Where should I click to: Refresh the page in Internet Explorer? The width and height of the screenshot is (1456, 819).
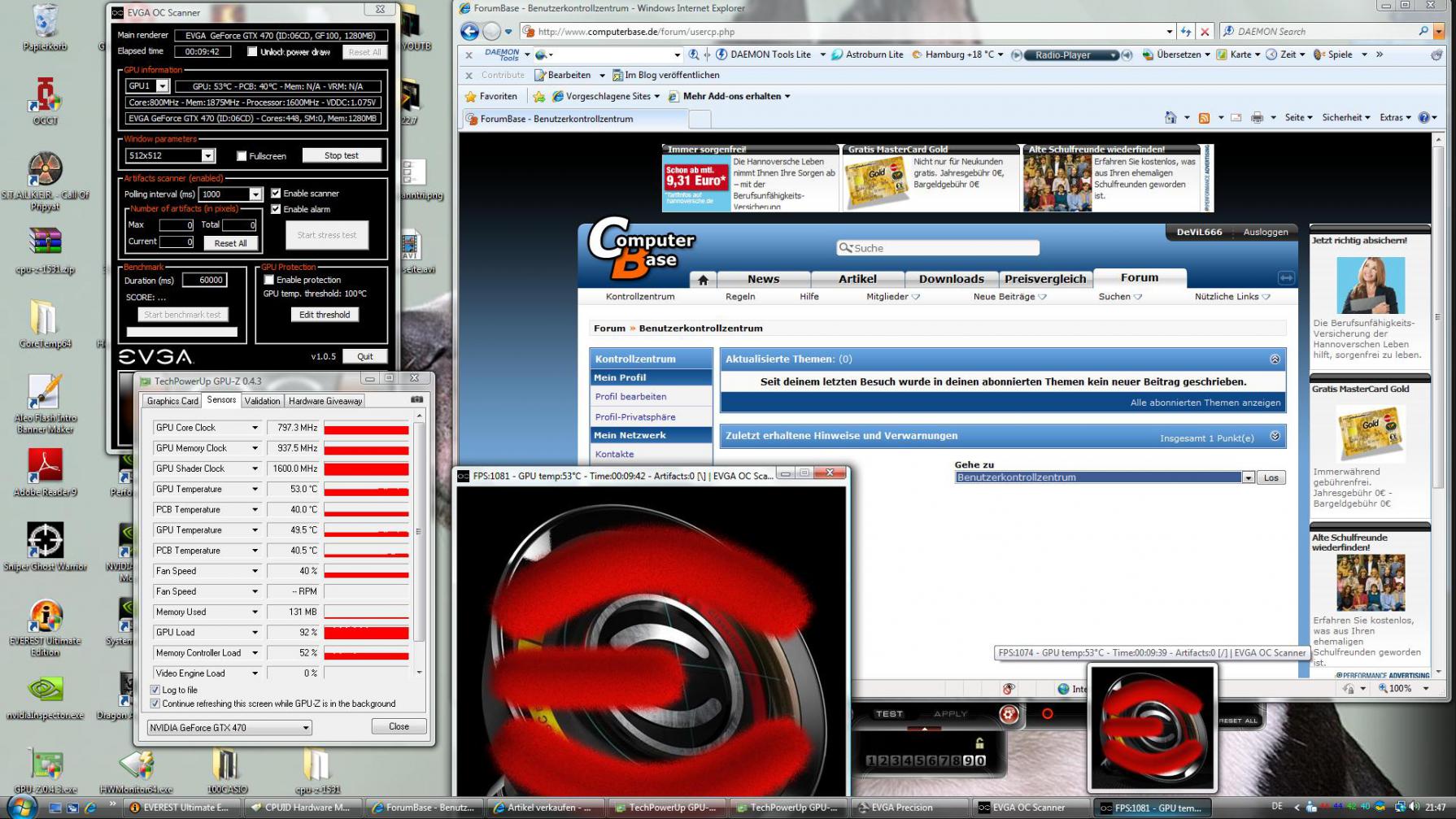[x=1186, y=31]
